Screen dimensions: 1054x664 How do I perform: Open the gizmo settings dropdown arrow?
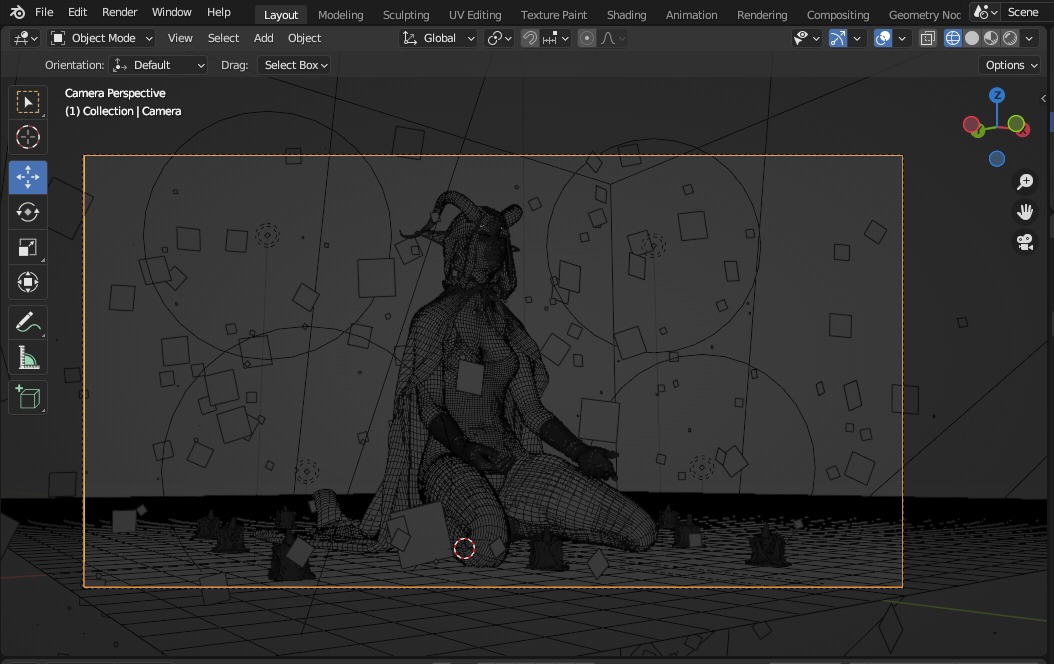(857, 38)
